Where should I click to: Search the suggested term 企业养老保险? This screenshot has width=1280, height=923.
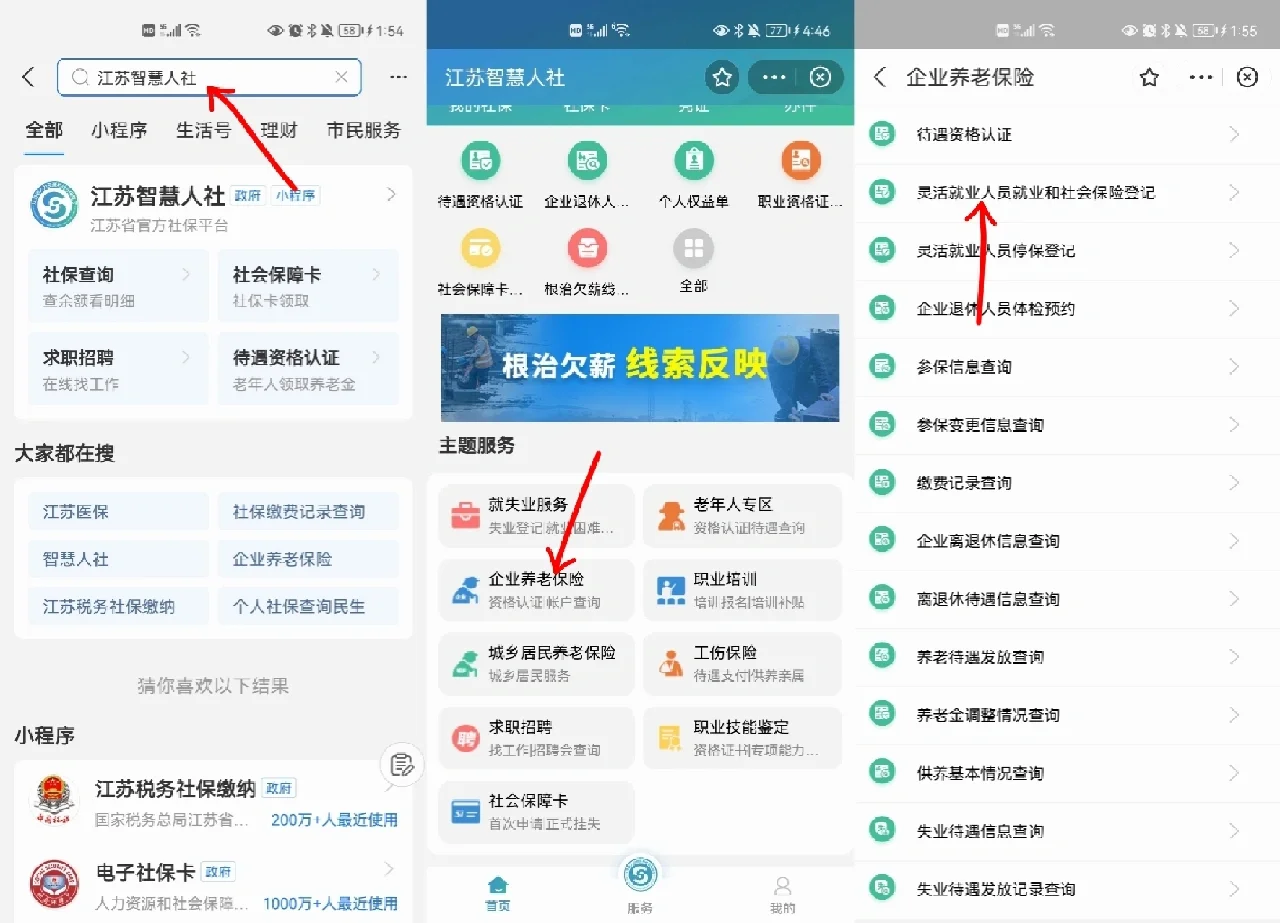point(308,559)
